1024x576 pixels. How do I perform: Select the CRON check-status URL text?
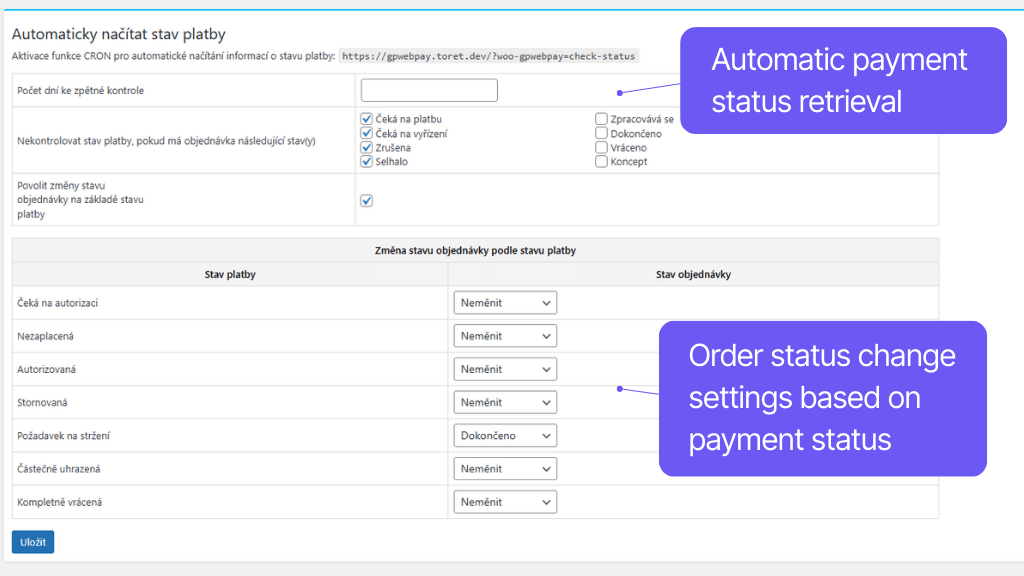488,56
